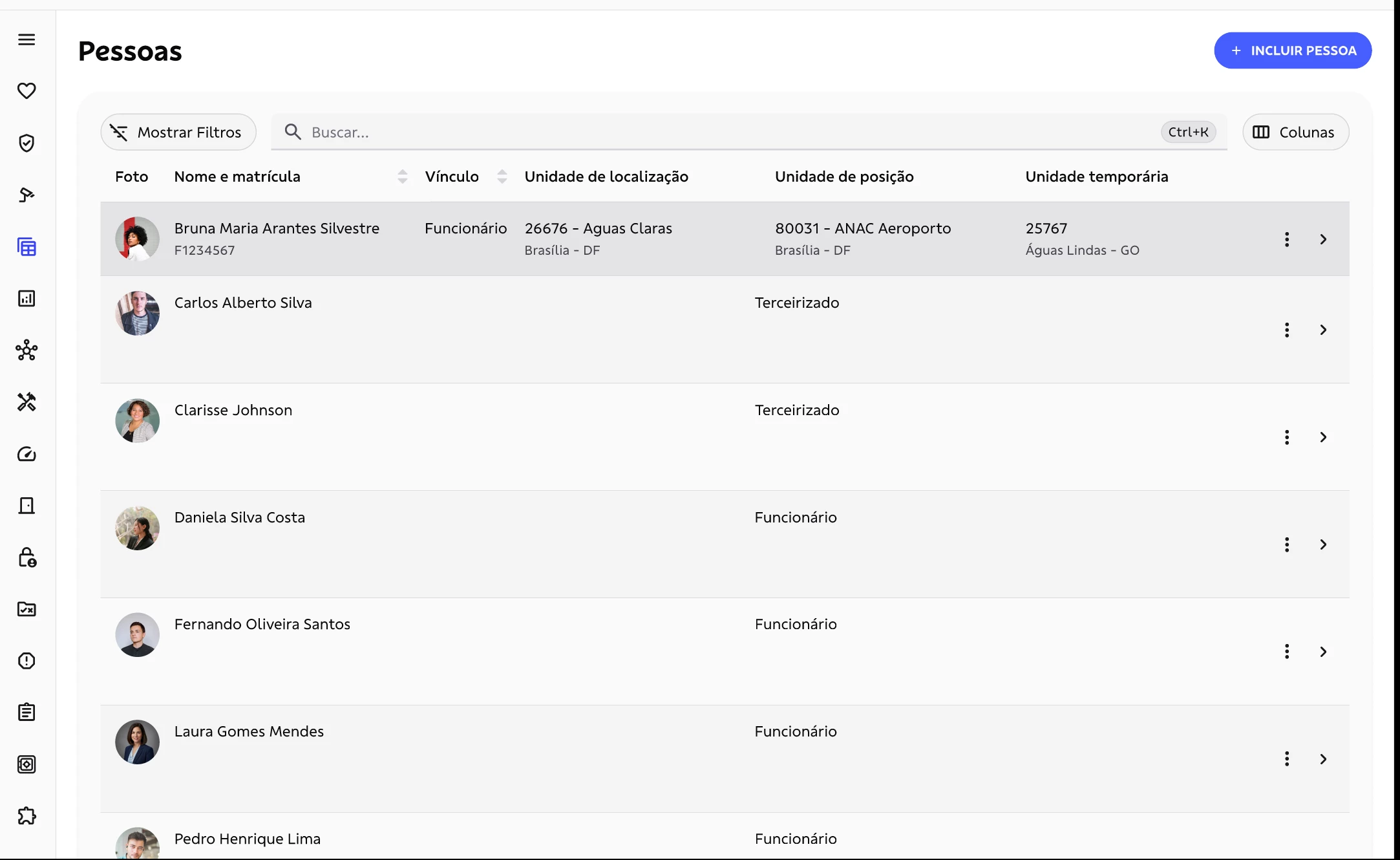The image size is (1400, 860).
Task: Click into the Buscar search field
Action: (711, 133)
